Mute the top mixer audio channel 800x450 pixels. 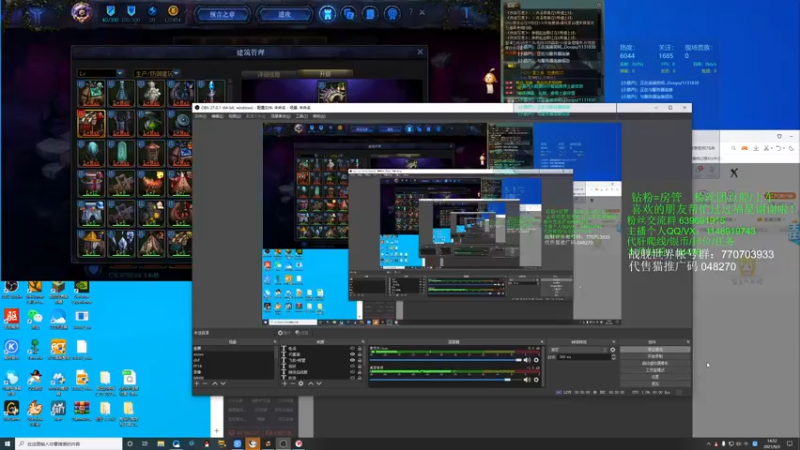point(527,360)
